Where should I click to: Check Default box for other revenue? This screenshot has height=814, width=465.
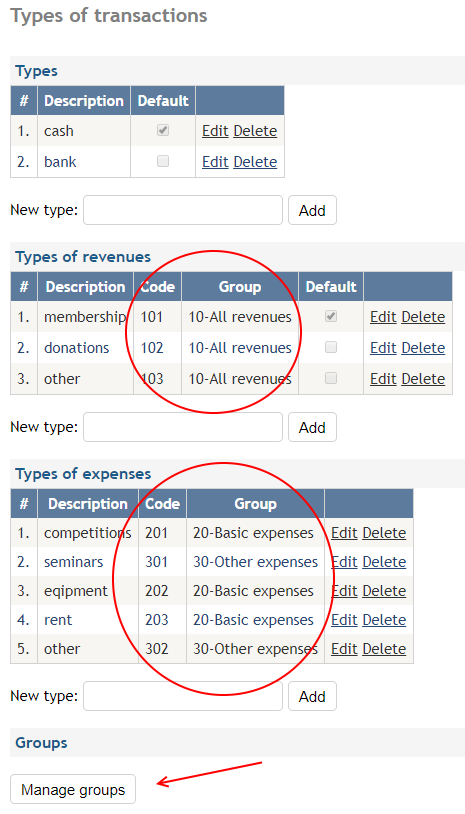click(331, 378)
